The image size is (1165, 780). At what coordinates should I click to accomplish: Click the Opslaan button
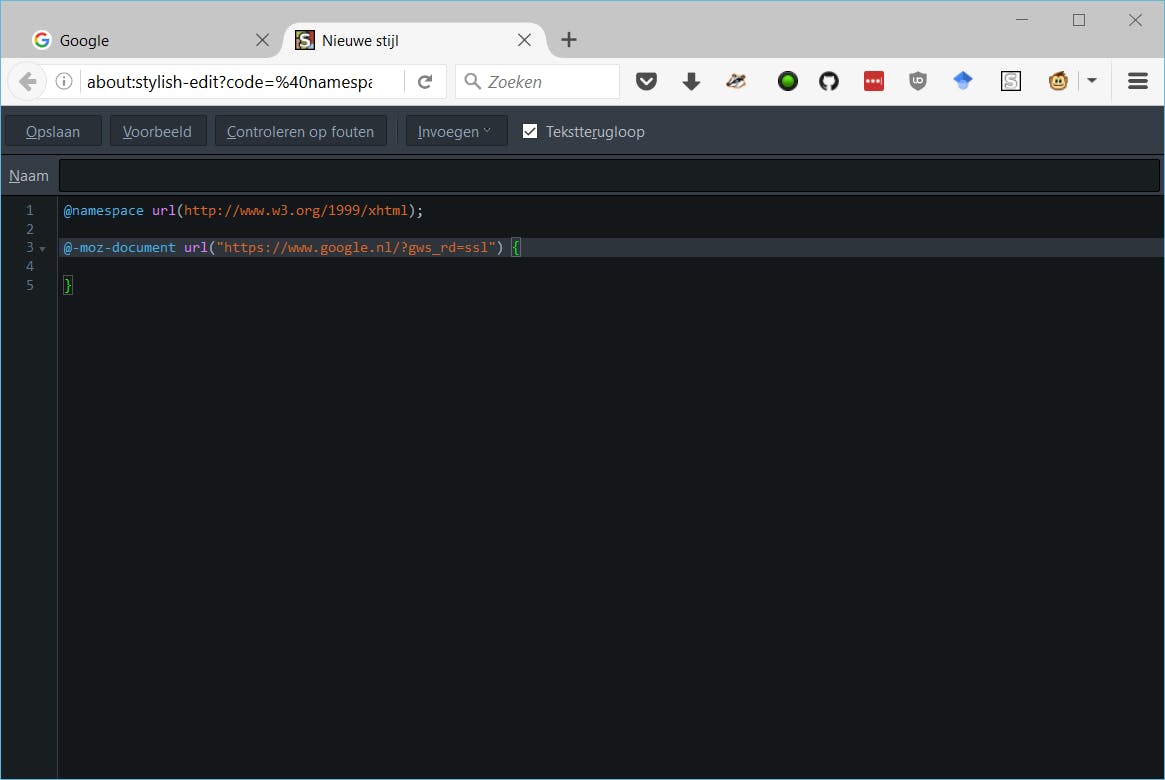pyautogui.click(x=53, y=131)
